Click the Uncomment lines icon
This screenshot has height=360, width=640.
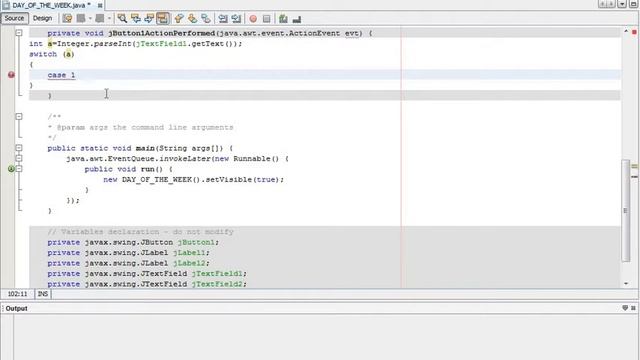point(297,19)
